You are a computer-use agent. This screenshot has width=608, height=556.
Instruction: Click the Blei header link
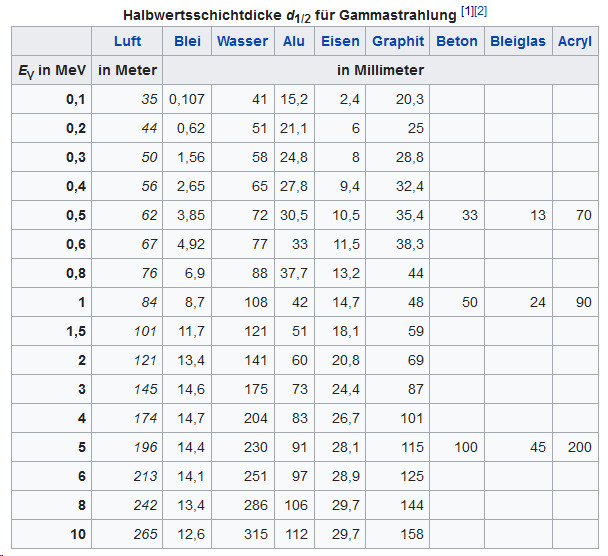point(187,41)
